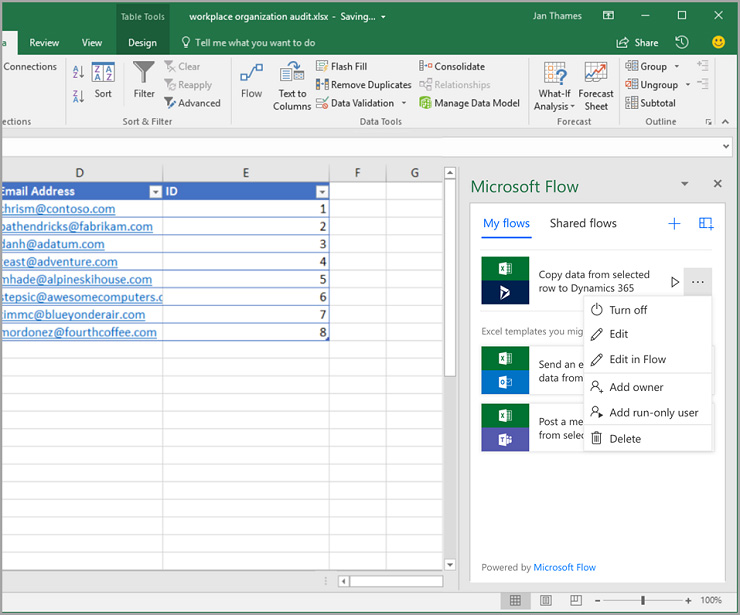The image size is (740, 615).
Task: Click the Group outline button
Action: click(x=646, y=67)
